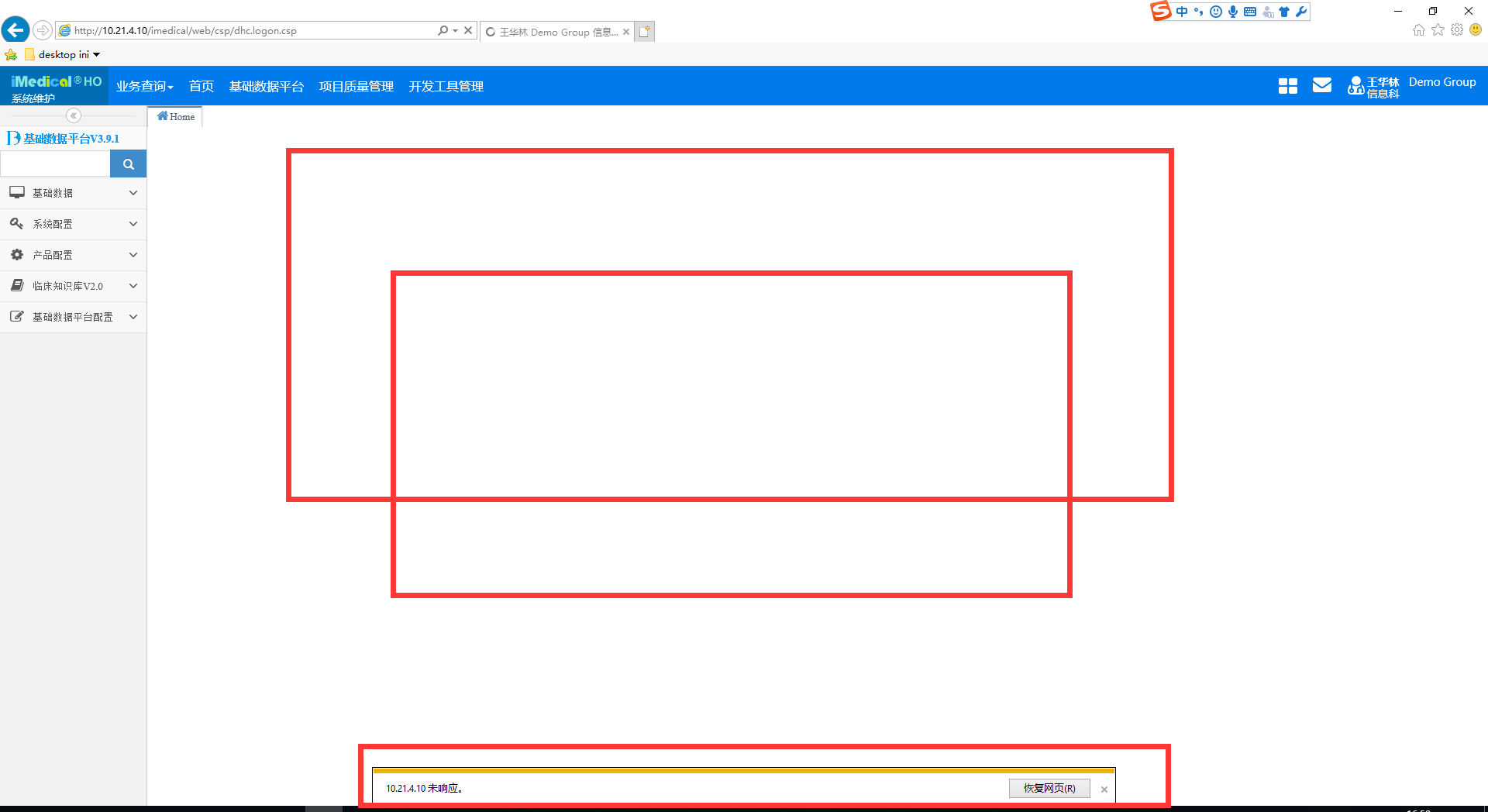Screen dimensions: 1488x812
Task: Click the address bar URL field
Action: (248, 31)
